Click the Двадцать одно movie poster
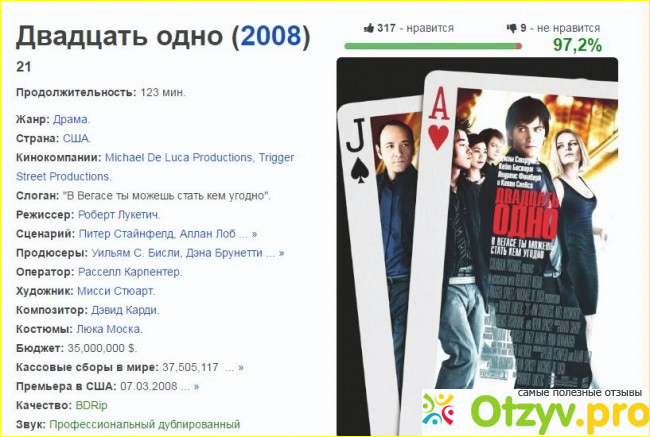The image size is (650, 437). (477, 246)
